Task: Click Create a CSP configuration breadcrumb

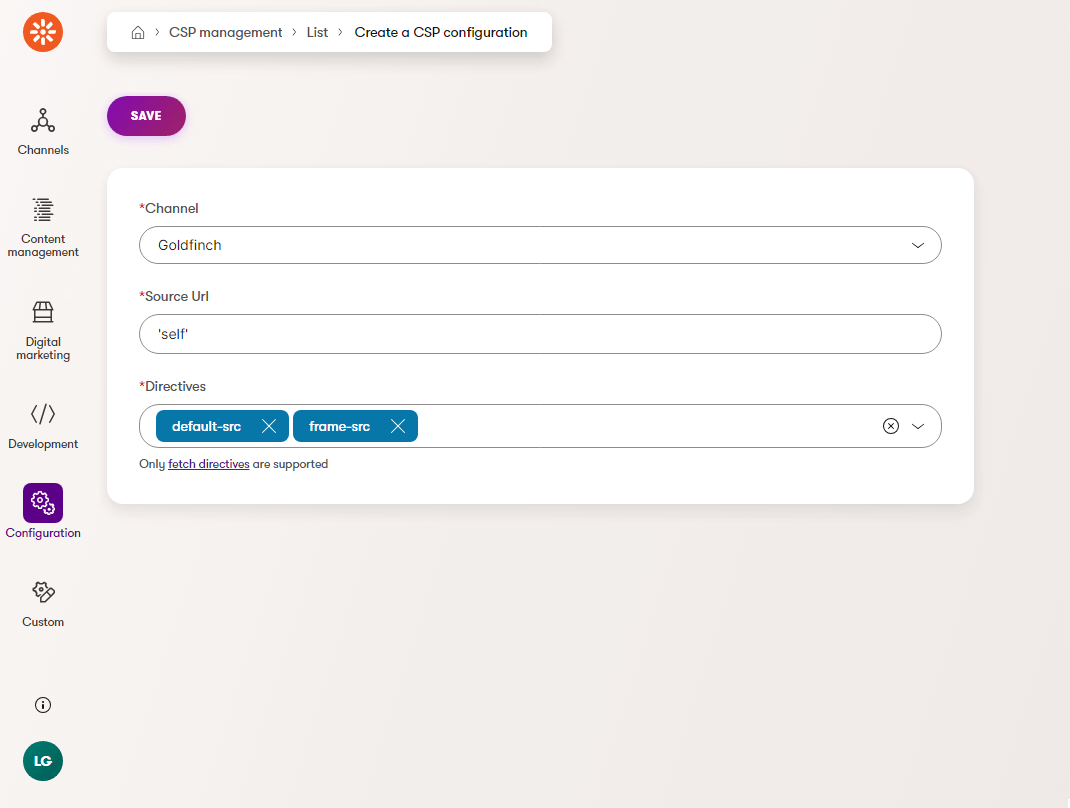Action: (441, 32)
